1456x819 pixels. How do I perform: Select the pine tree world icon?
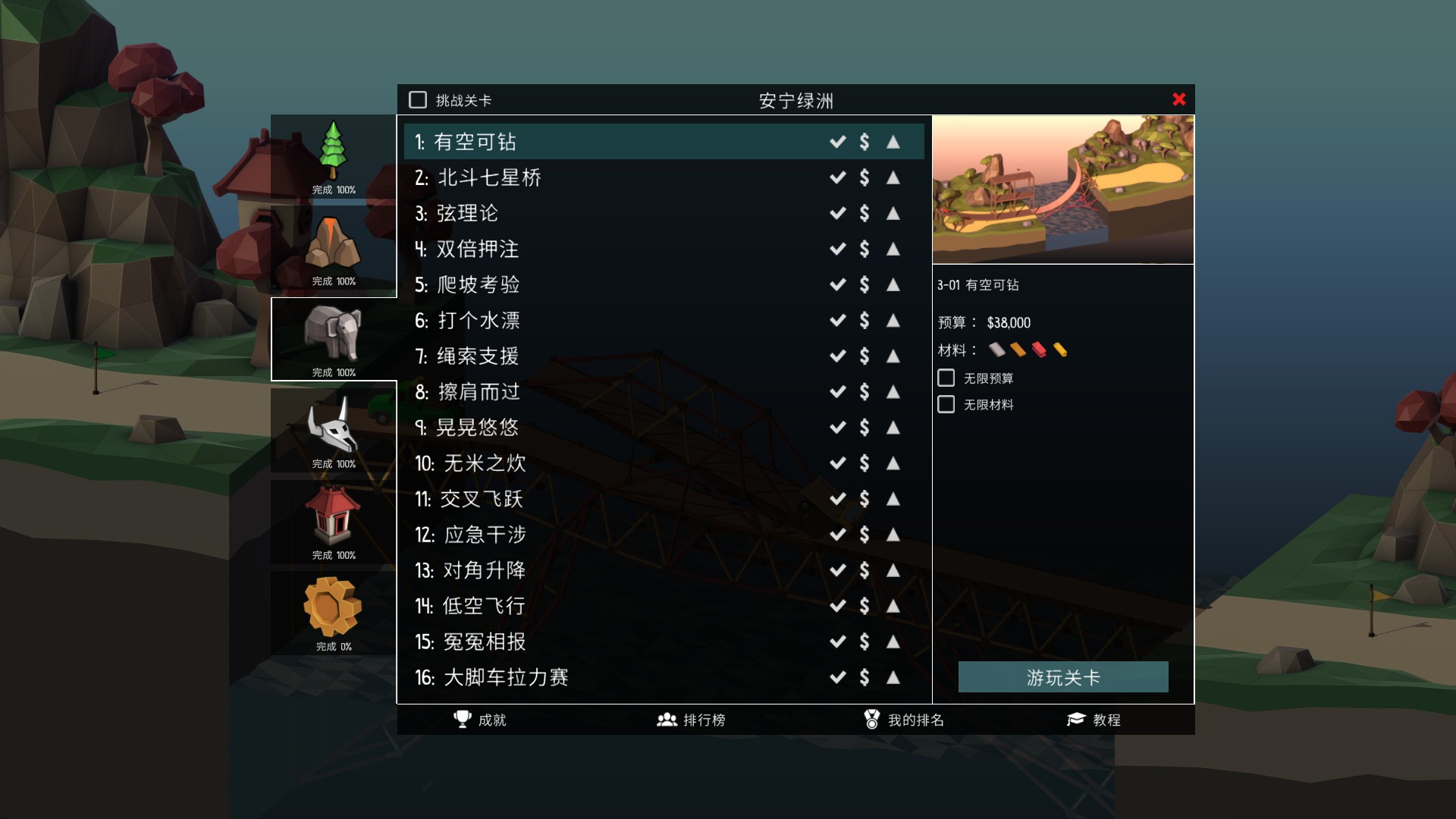pos(334,156)
